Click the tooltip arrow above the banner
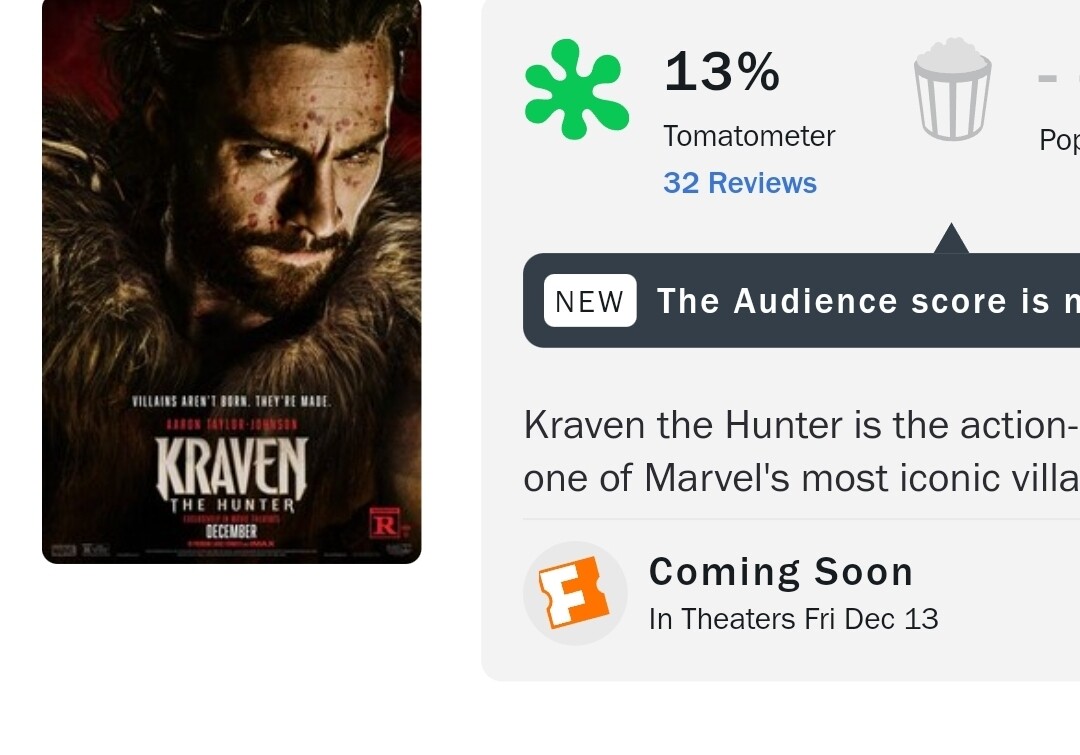1080x755 pixels. (x=950, y=240)
